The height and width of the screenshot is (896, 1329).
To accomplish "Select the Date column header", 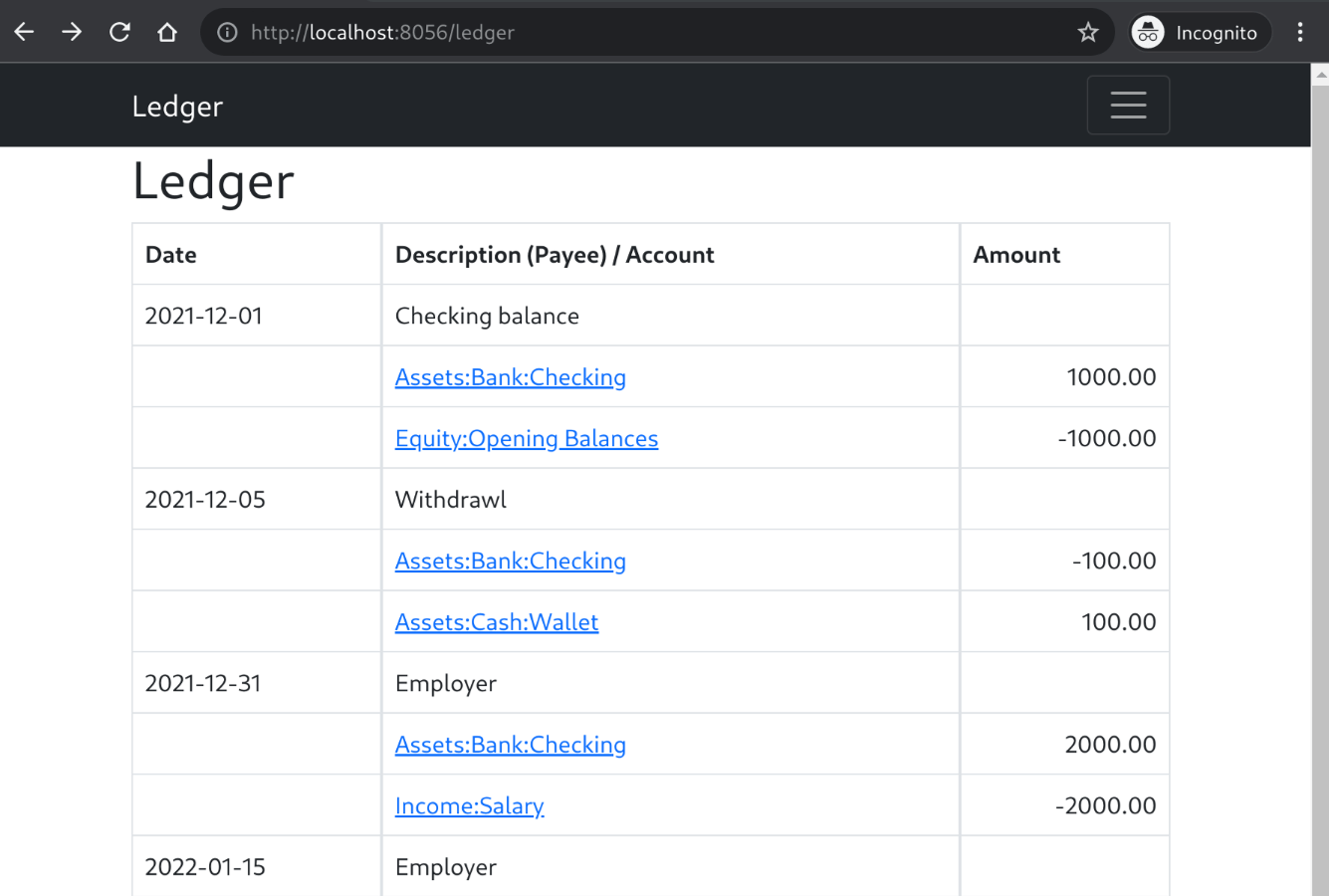I will coord(170,254).
